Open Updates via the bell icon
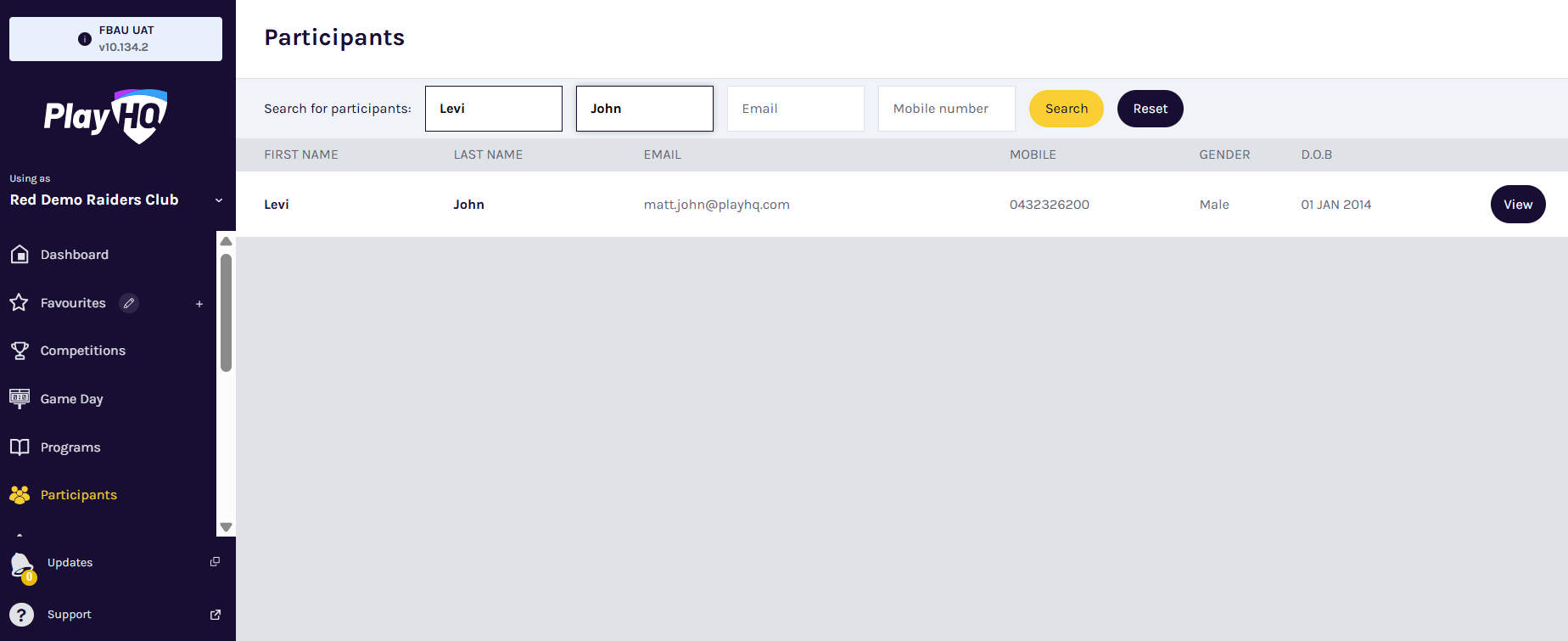 point(21,565)
